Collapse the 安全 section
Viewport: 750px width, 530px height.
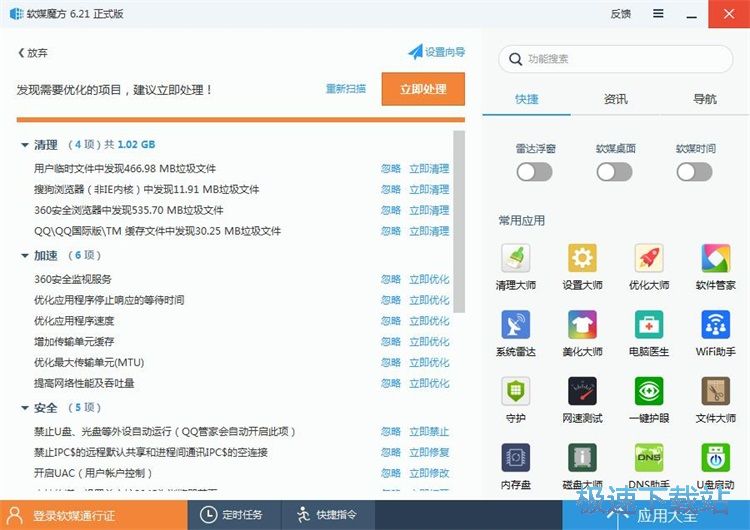pyautogui.click(x=25, y=408)
